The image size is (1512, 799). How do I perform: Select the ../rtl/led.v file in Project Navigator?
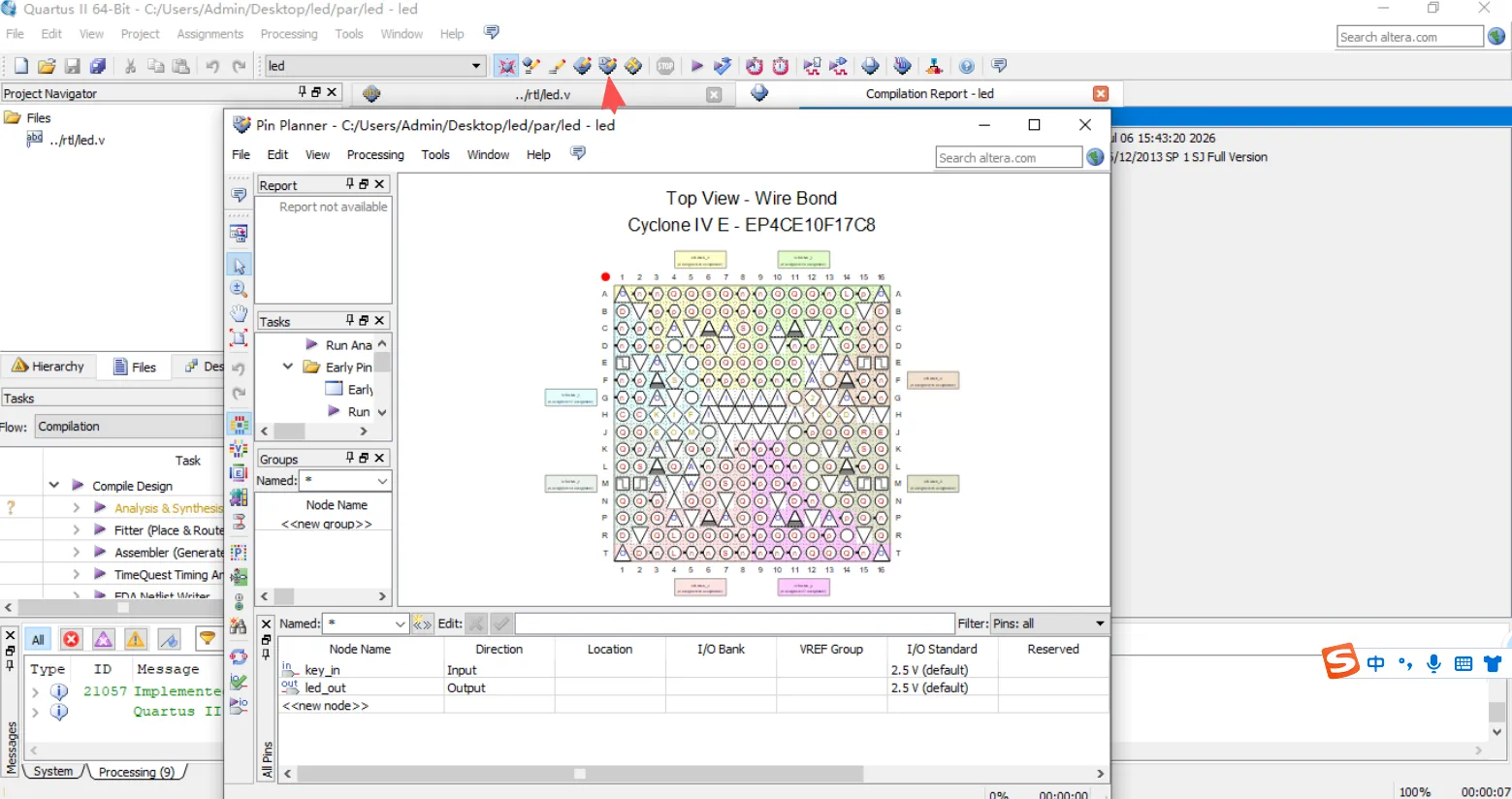click(77, 140)
